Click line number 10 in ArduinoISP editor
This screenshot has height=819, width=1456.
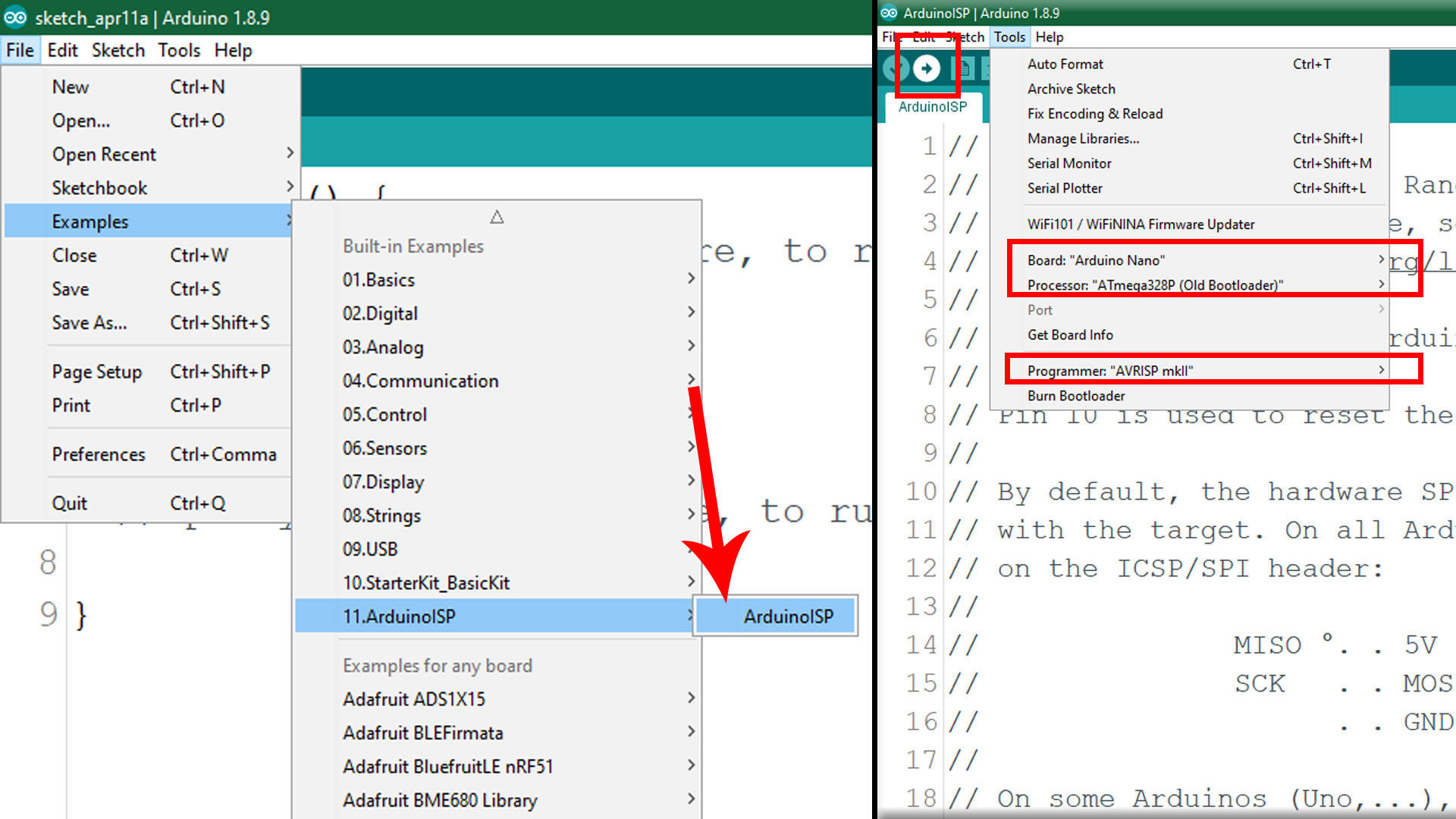click(921, 491)
